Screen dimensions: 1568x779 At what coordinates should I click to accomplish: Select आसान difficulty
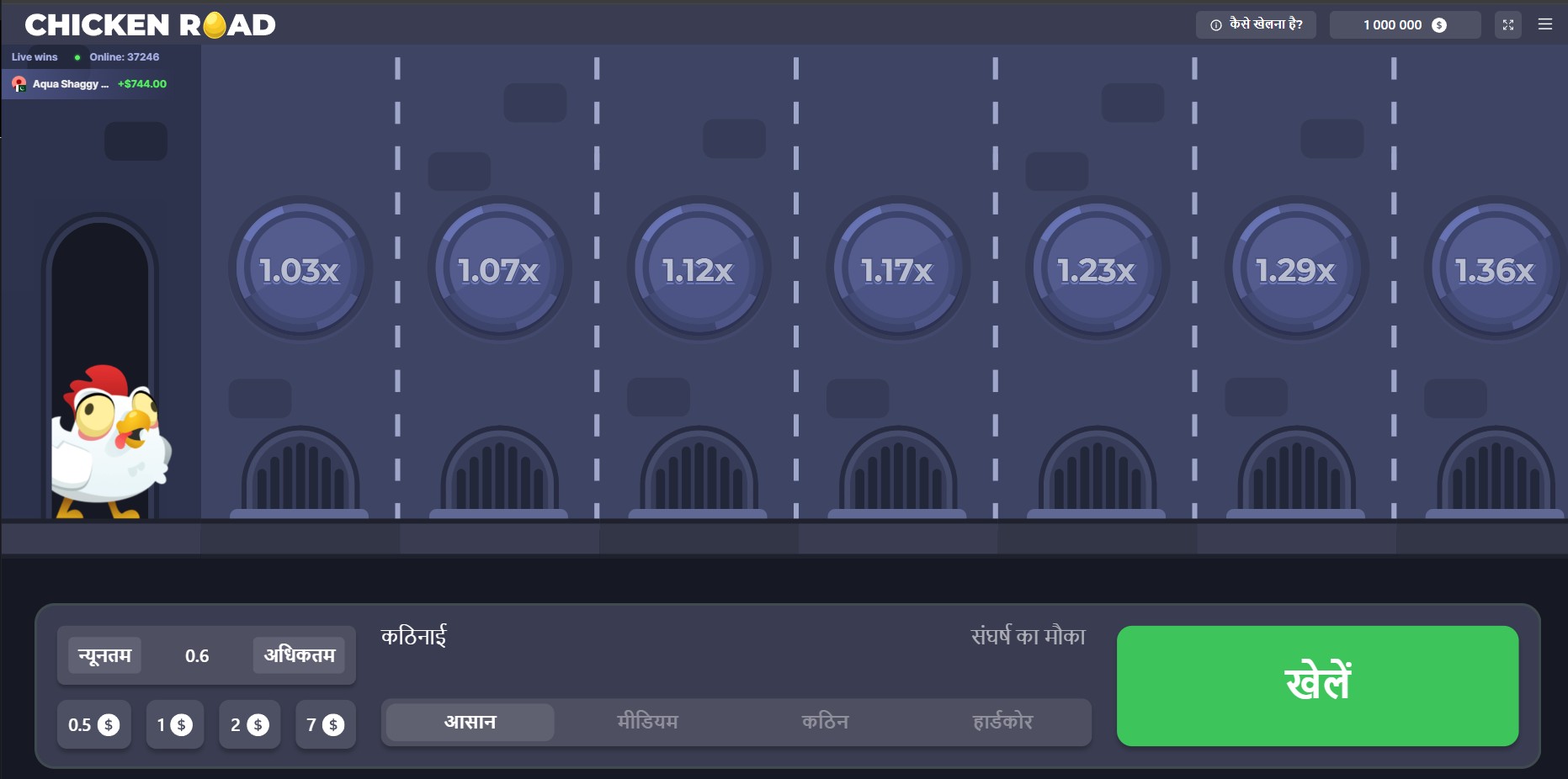[x=470, y=722]
